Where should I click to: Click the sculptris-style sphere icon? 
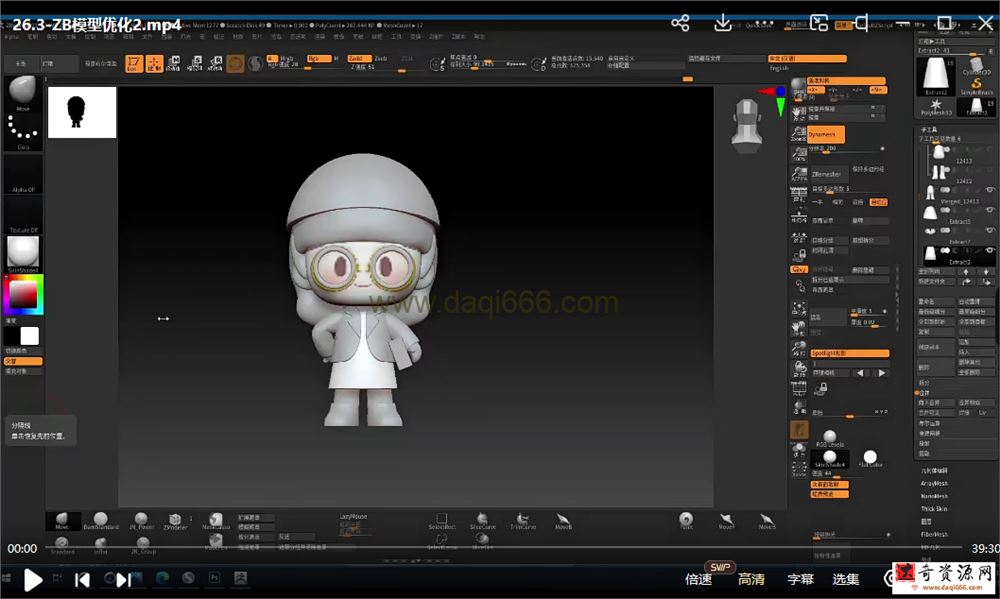tap(255, 64)
